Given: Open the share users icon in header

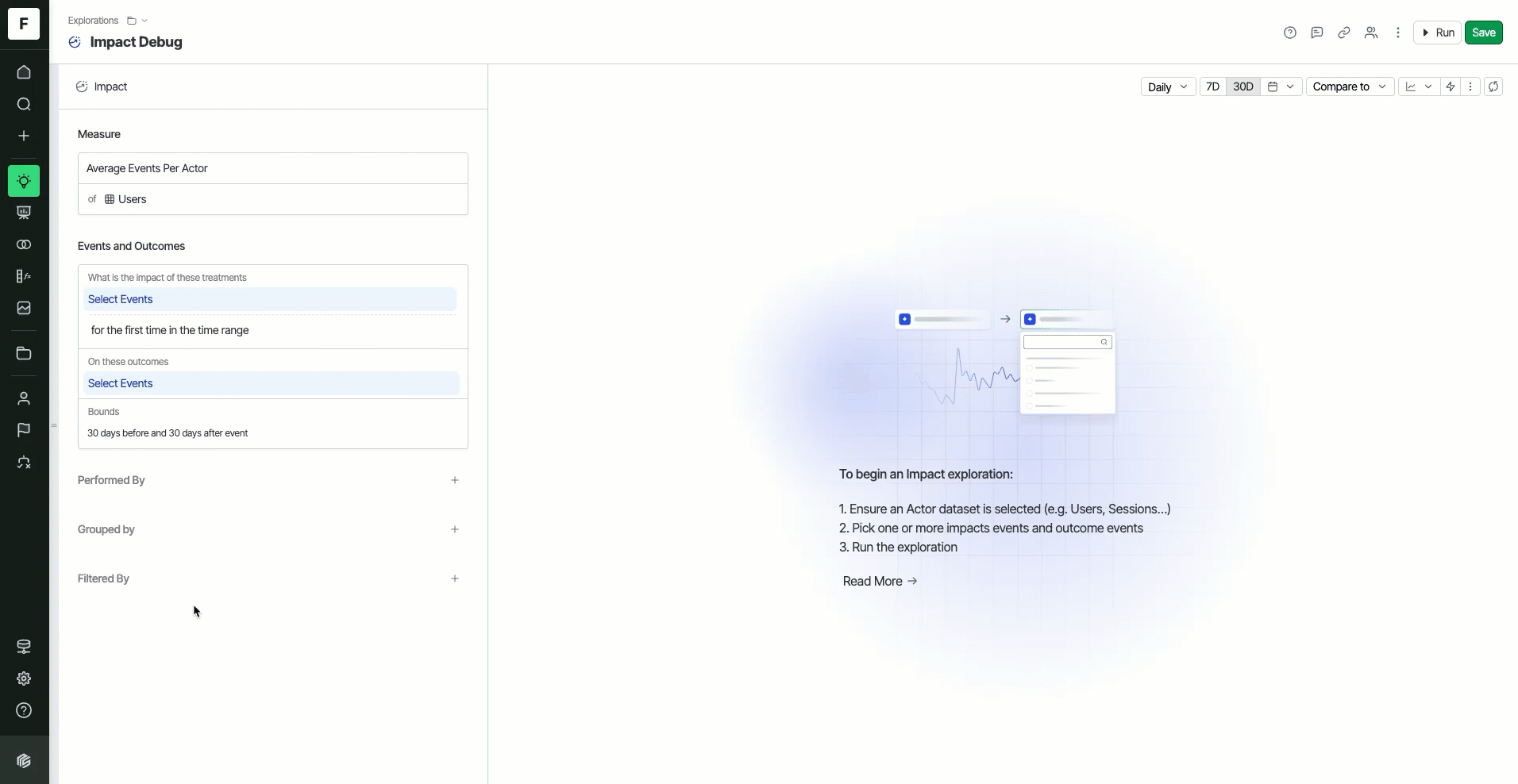Looking at the screenshot, I should coord(1371,33).
